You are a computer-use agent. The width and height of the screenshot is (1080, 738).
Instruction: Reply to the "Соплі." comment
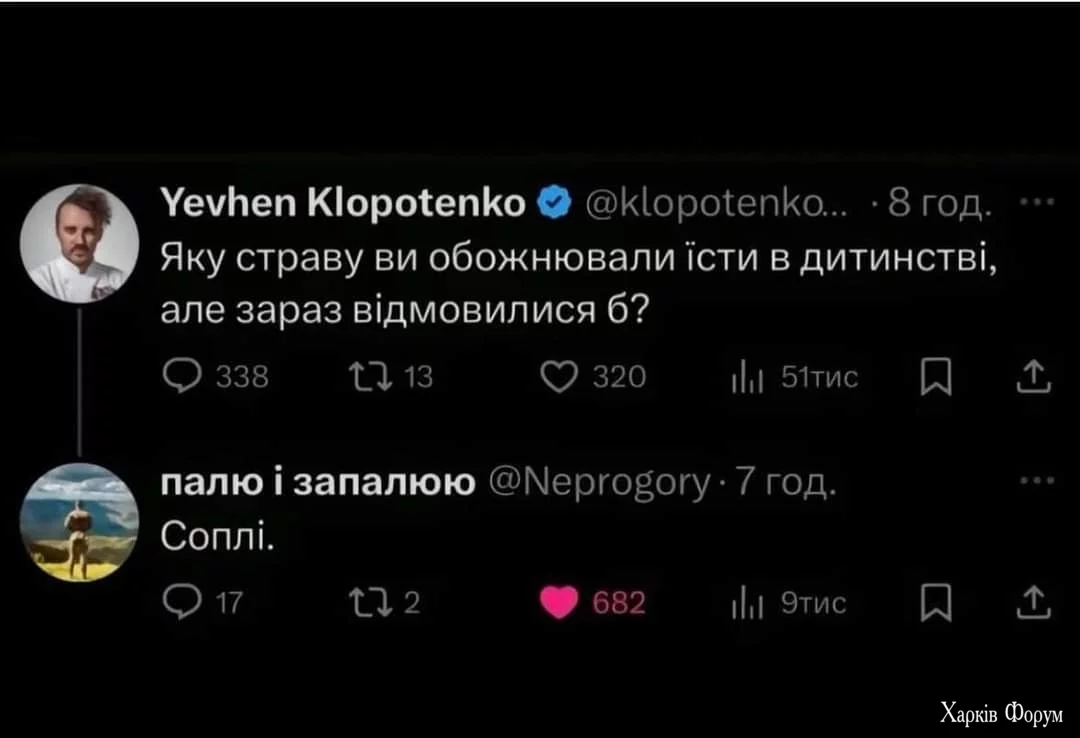[179, 603]
